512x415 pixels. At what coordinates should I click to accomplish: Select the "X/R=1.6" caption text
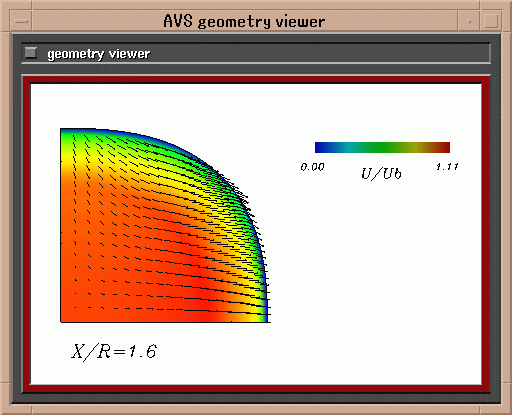pos(113,352)
